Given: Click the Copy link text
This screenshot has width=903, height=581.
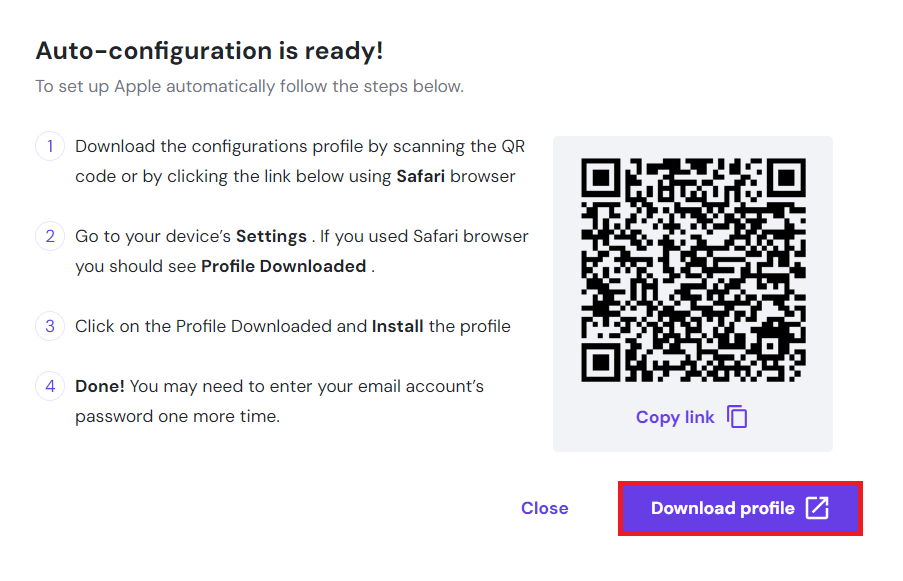Looking at the screenshot, I should 675,417.
